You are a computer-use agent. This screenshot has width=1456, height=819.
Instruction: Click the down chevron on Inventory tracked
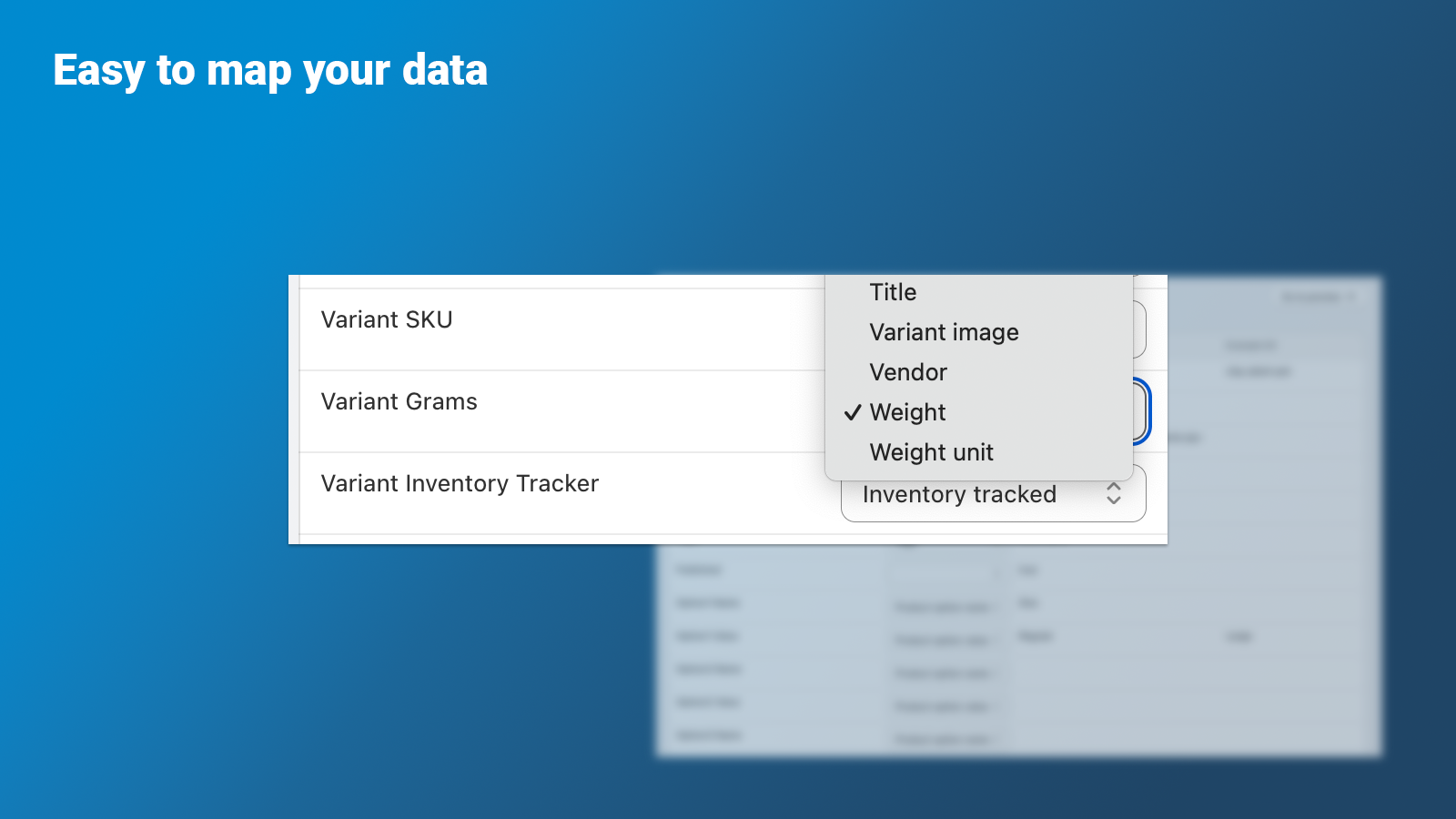tap(1114, 500)
